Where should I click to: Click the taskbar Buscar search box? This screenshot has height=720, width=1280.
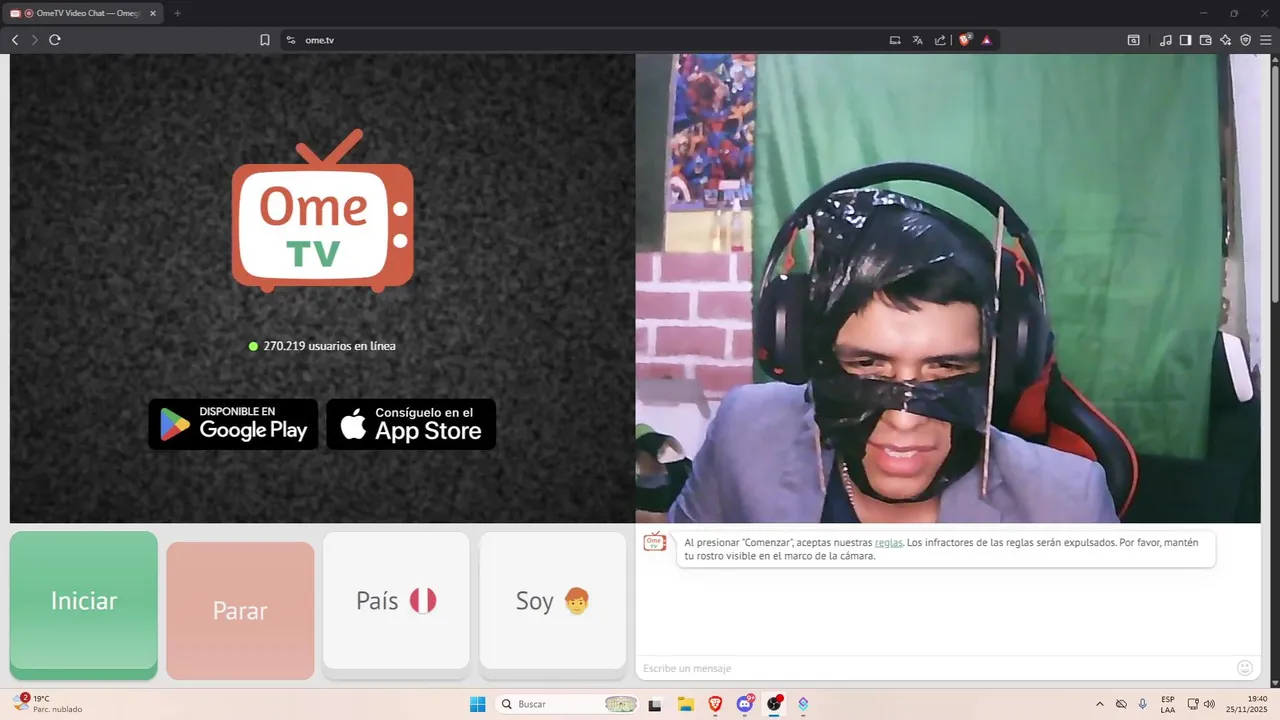pos(567,704)
